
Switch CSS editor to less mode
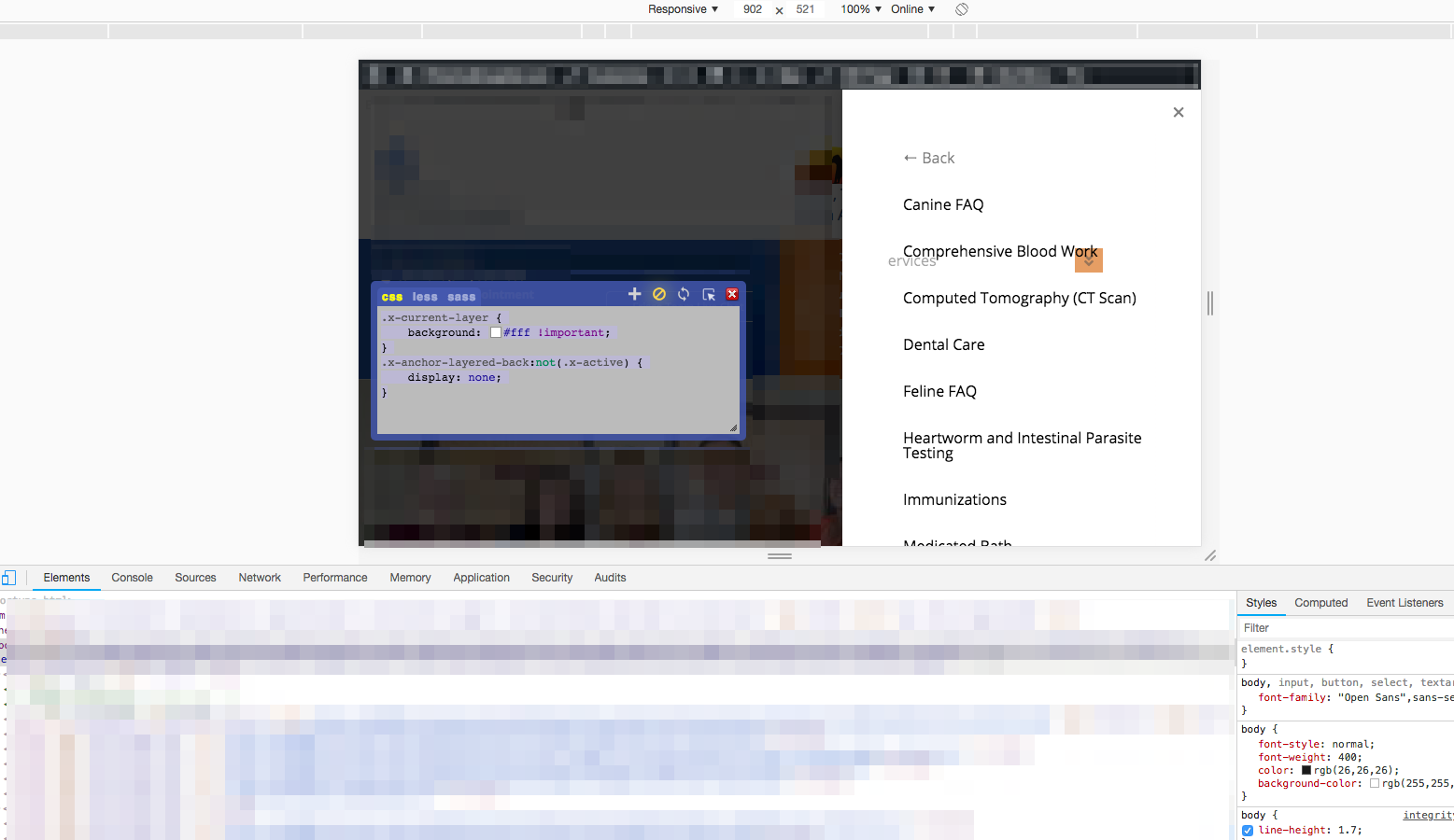pos(425,297)
